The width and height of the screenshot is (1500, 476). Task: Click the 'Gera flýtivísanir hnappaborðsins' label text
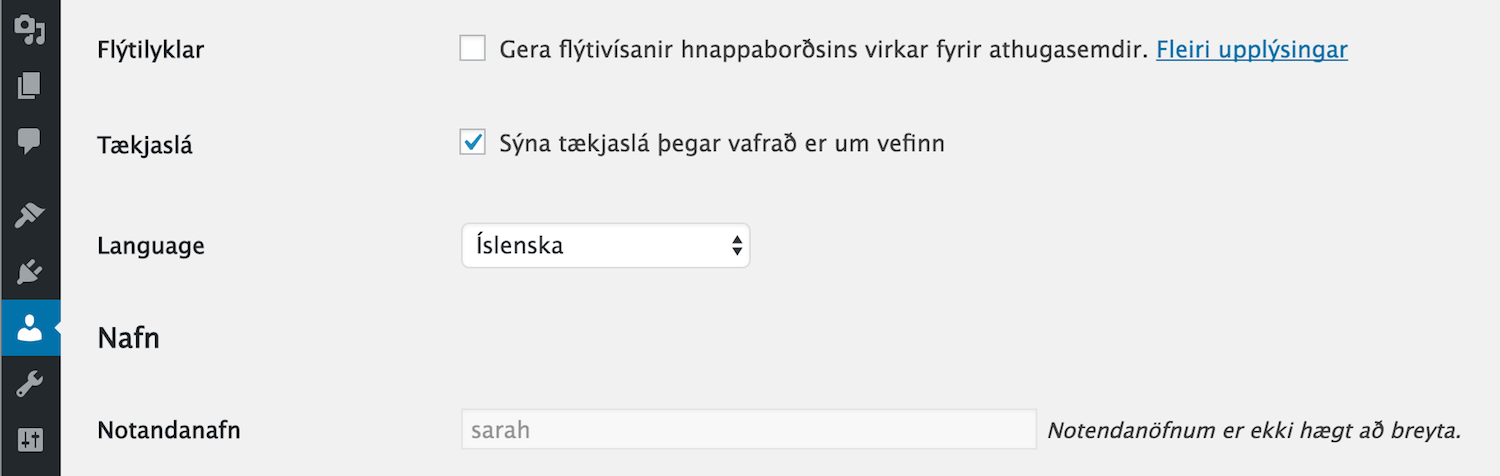pyautogui.click(x=822, y=49)
